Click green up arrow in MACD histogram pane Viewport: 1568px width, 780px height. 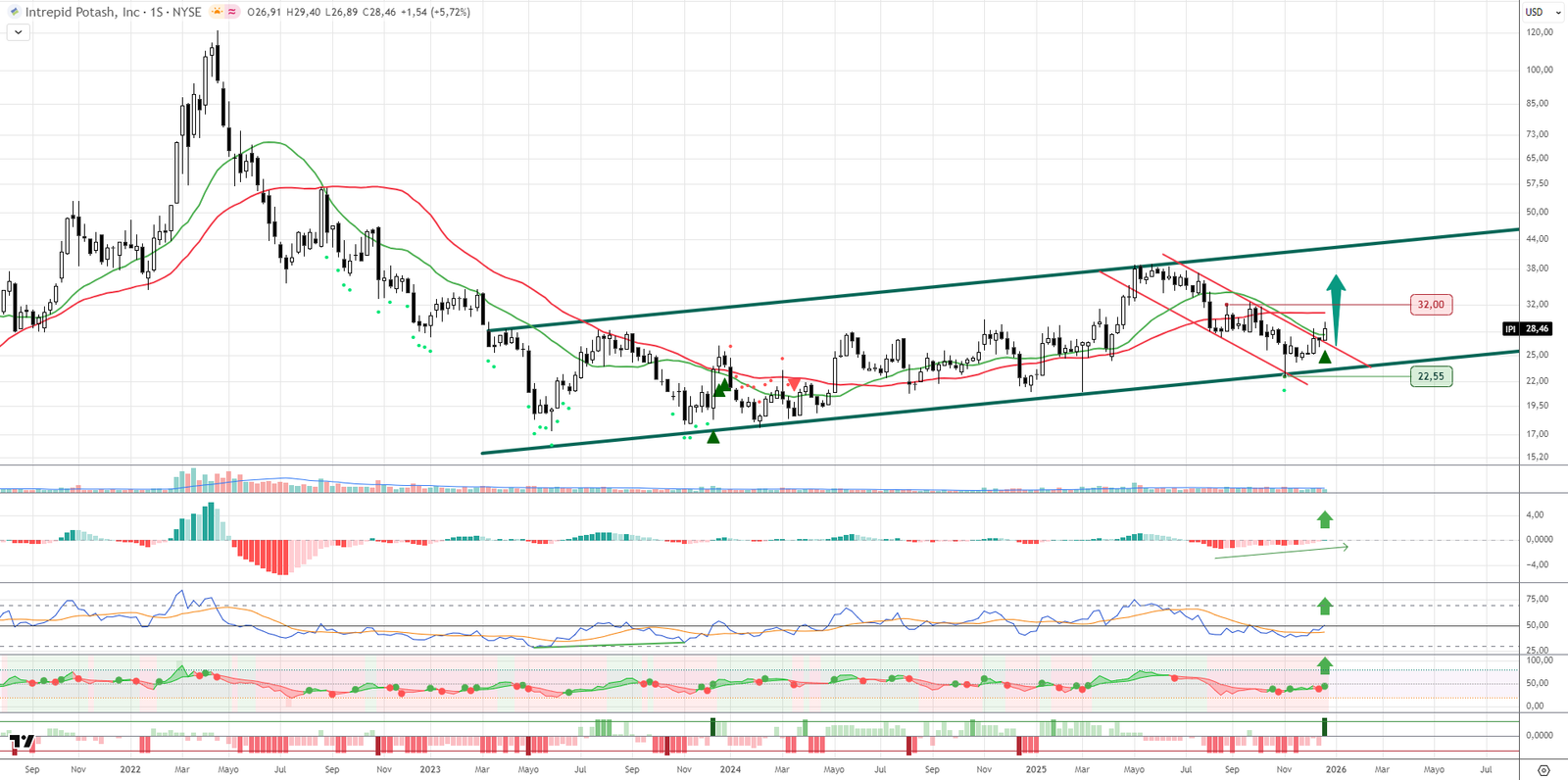pyautogui.click(x=1325, y=519)
